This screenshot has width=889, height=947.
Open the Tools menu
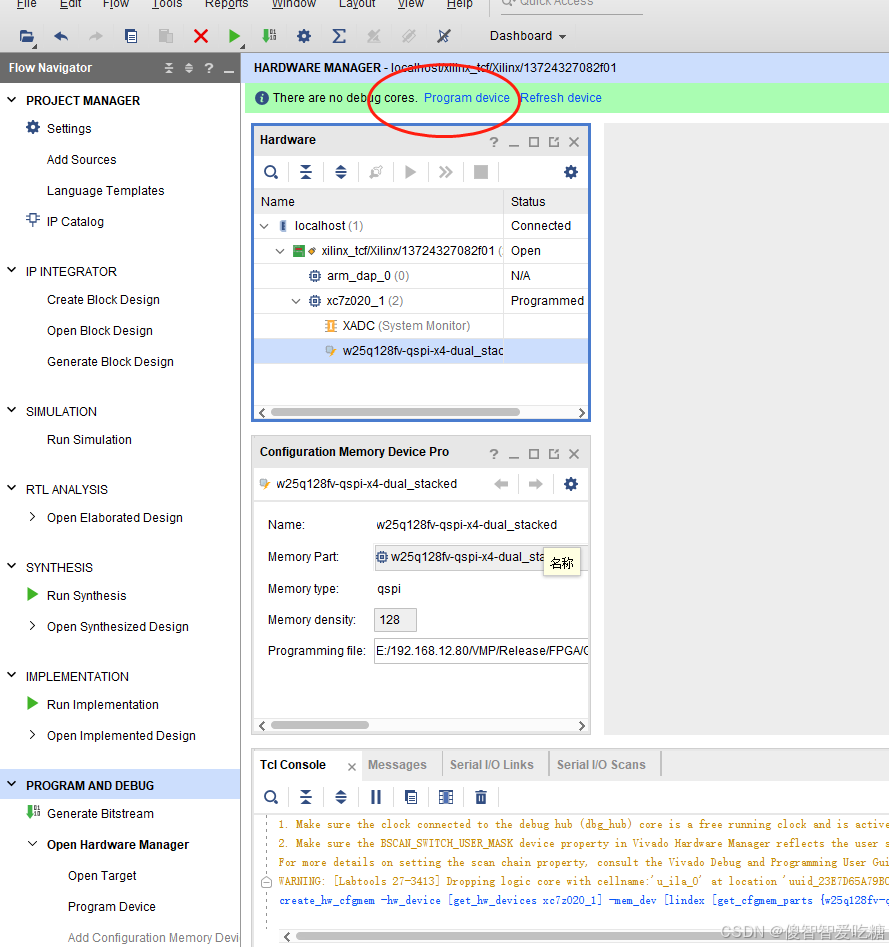(167, 4)
